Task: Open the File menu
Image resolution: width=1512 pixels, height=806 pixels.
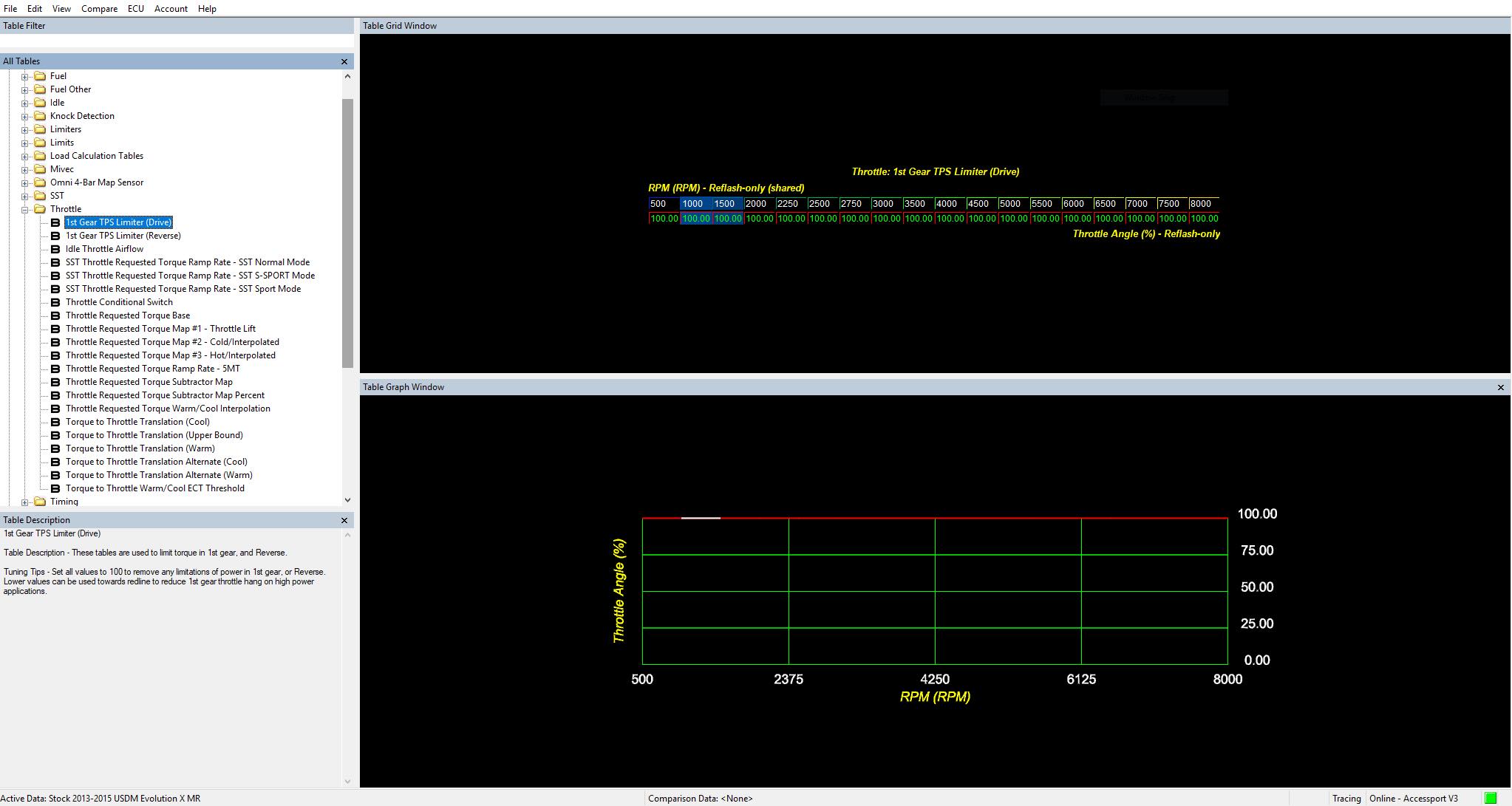Action: [x=10, y=8]
